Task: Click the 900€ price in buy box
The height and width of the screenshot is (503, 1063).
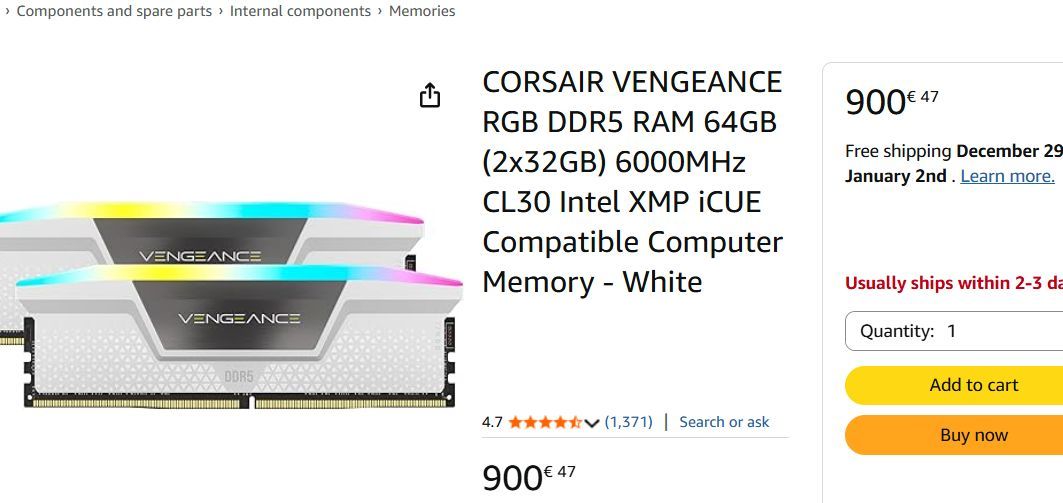Action: pyautogui.click(x=892, y=102)
